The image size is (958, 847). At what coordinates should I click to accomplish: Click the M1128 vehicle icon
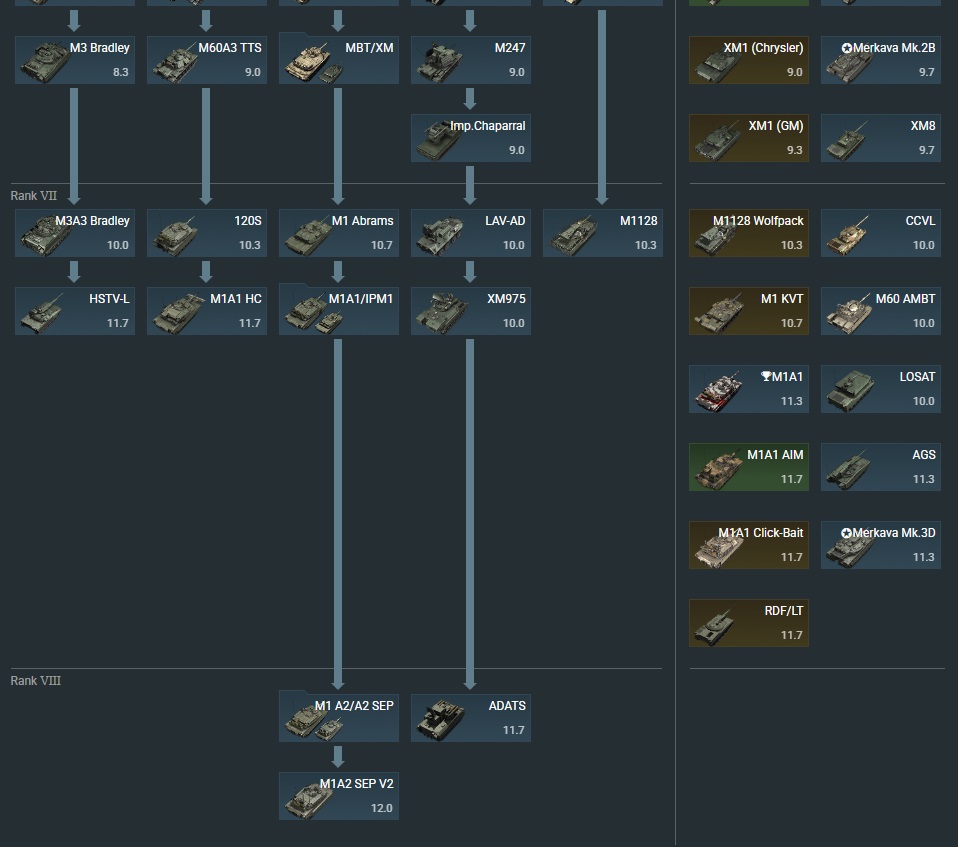[573, 236]
